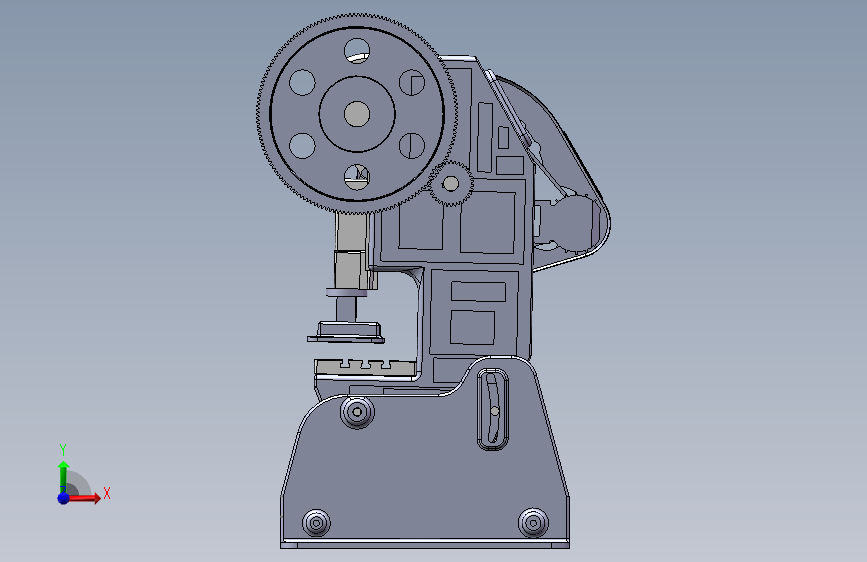Select the curved slot adjustment on the base
Viewport: 867px width, 562px height.
tap(493, 409)
